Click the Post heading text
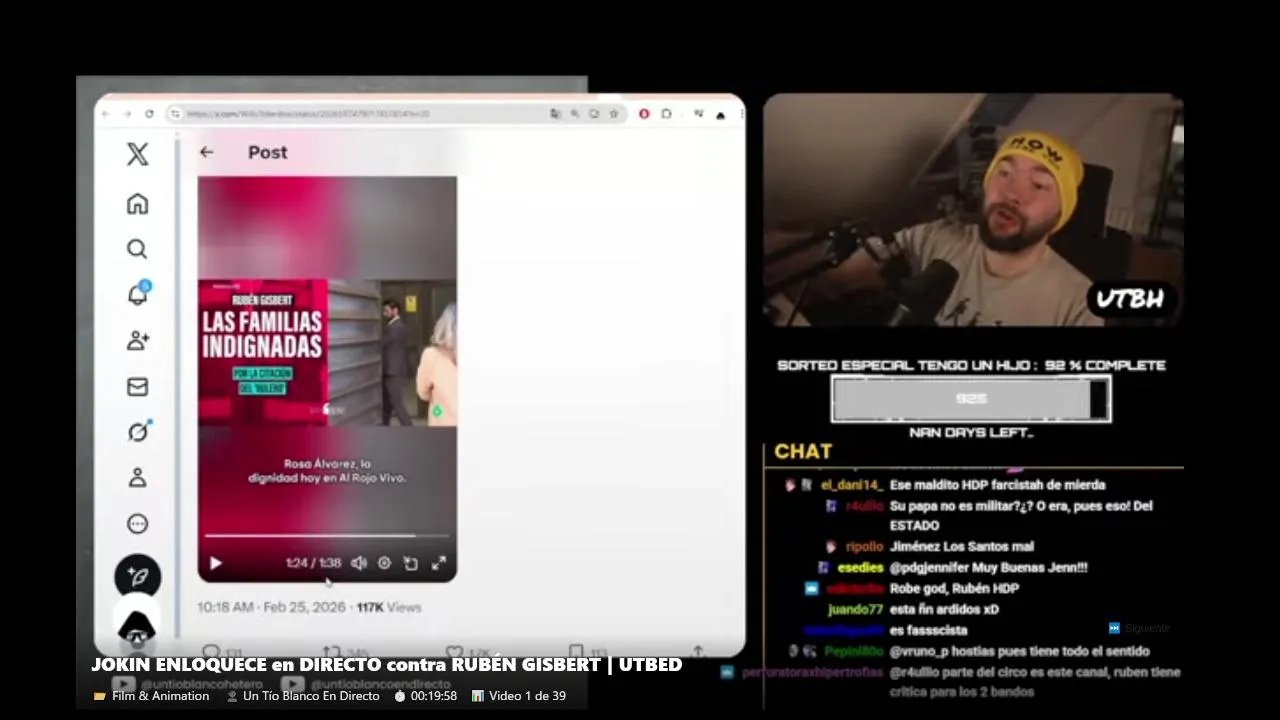Image resolution: width=1280 pixels, height=720 pixels. 268,152
